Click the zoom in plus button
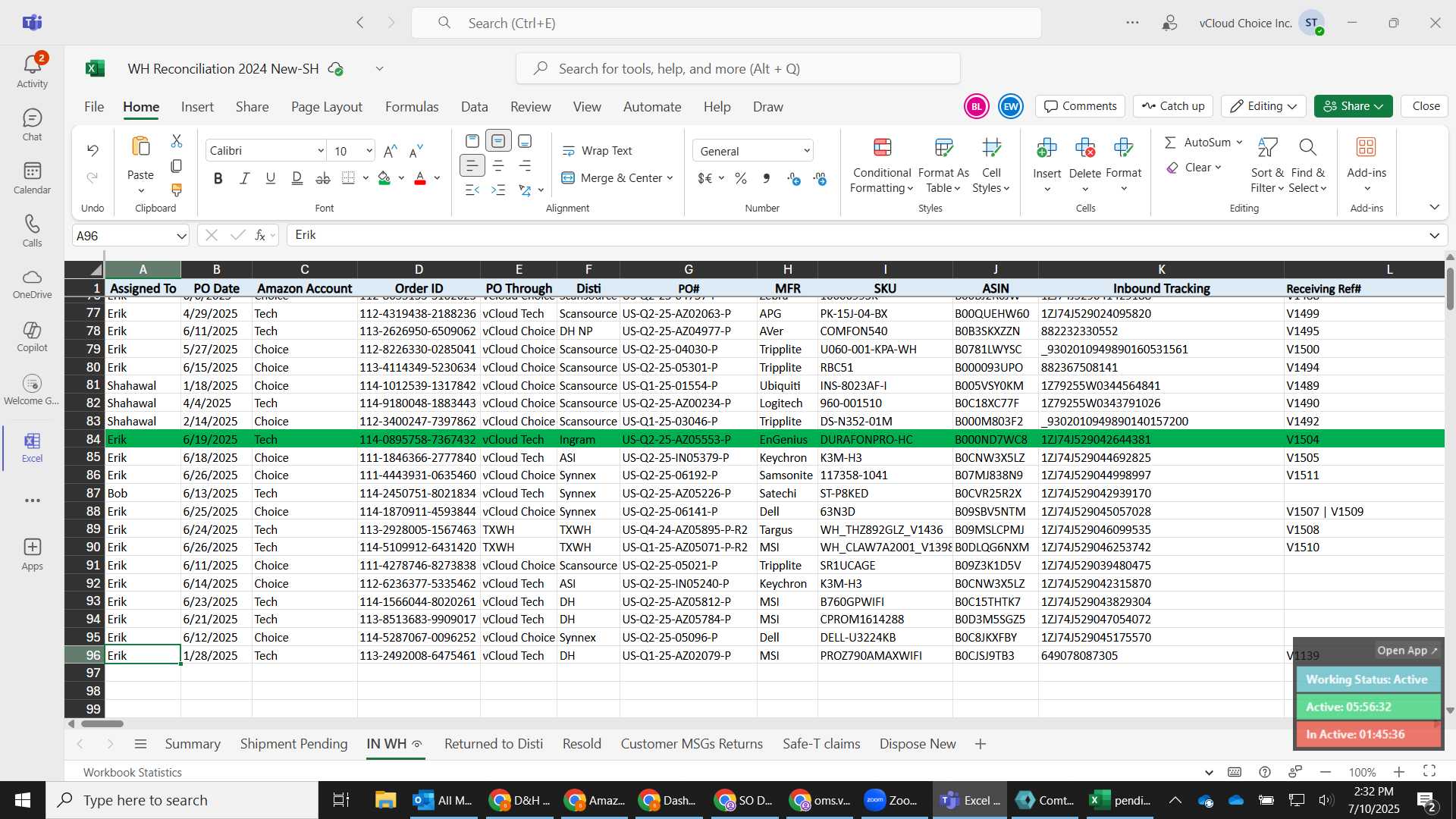 click(x=1399, y=772)
